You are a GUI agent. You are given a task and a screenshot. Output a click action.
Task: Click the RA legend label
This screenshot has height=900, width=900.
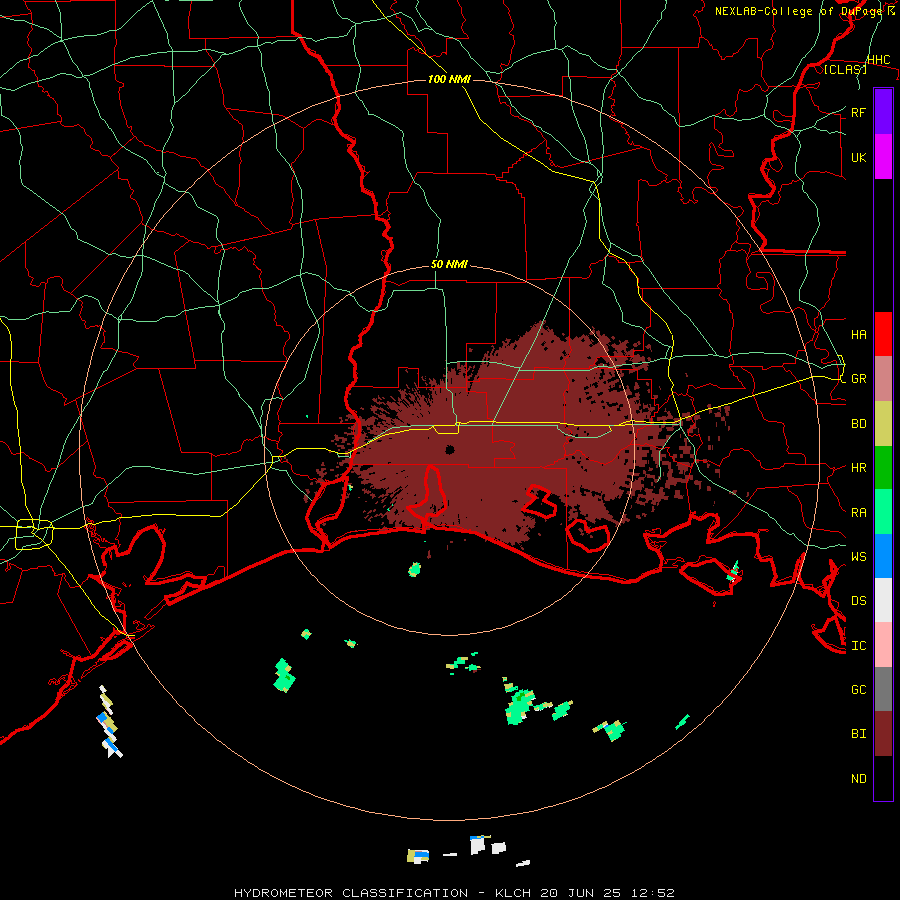pos(858,512)
